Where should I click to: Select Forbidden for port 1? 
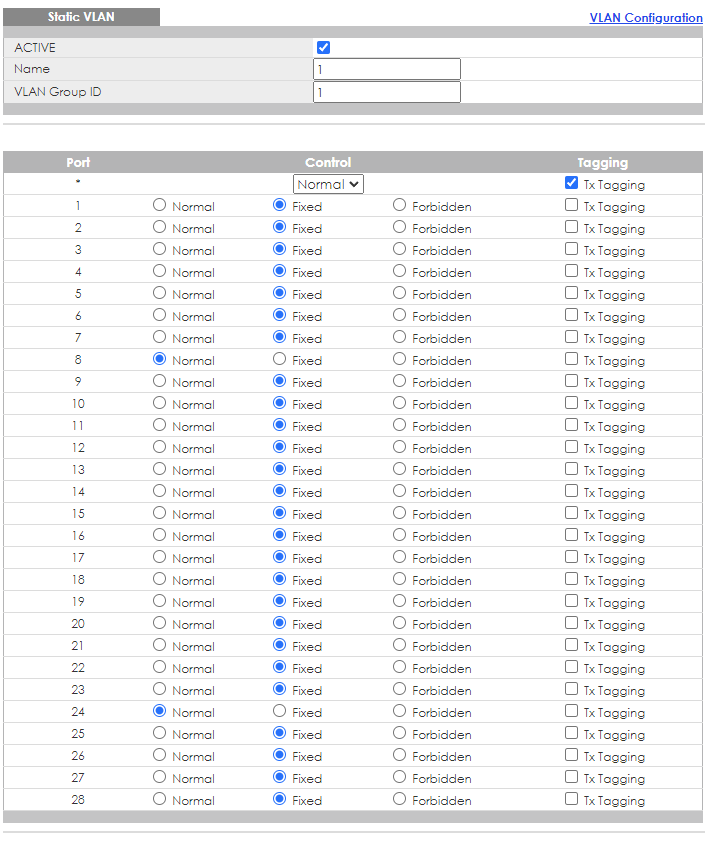tap(399, 205)
